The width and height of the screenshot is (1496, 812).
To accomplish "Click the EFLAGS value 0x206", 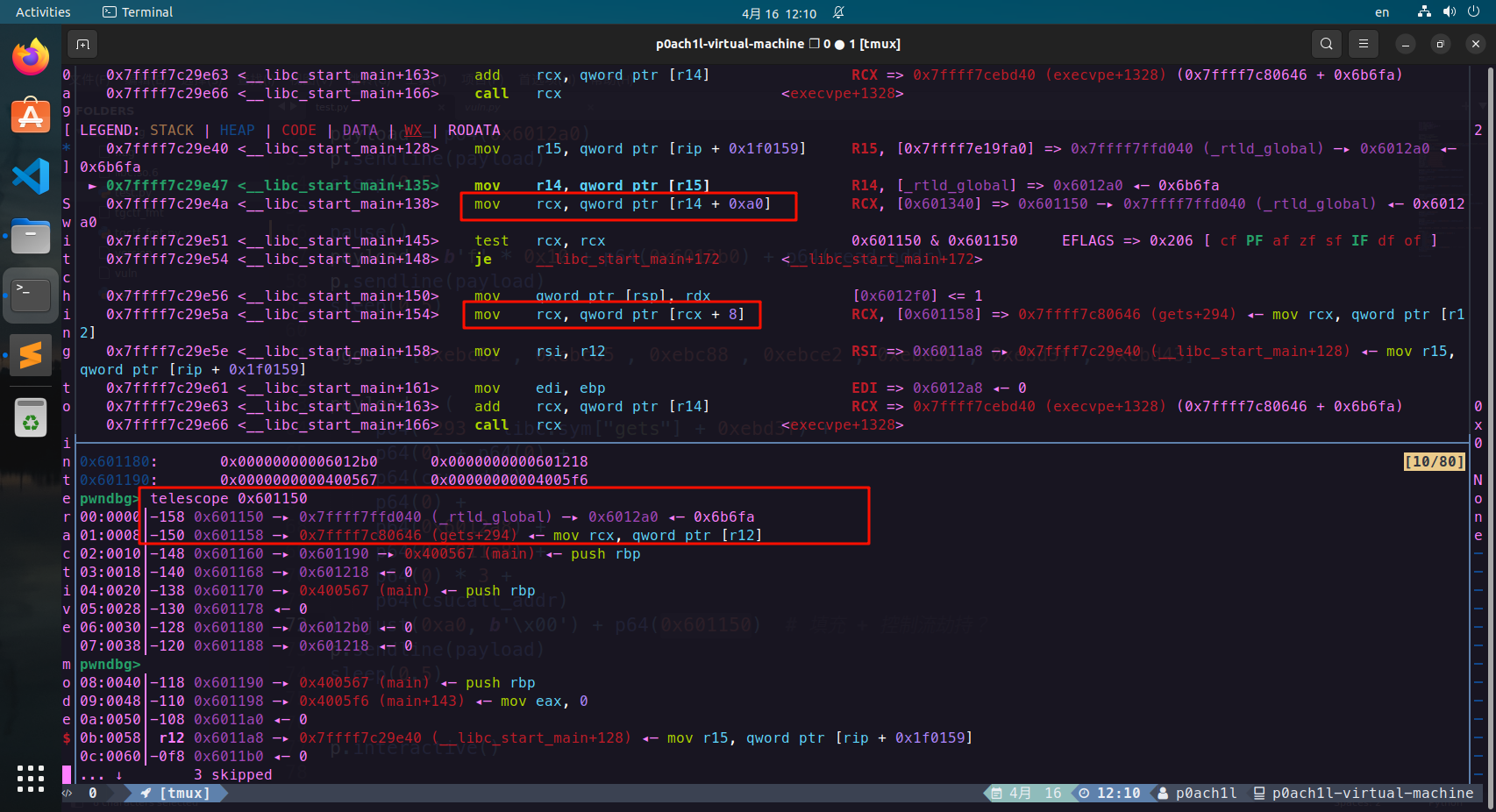I will pyautogui.click(x=1172, y=241).
